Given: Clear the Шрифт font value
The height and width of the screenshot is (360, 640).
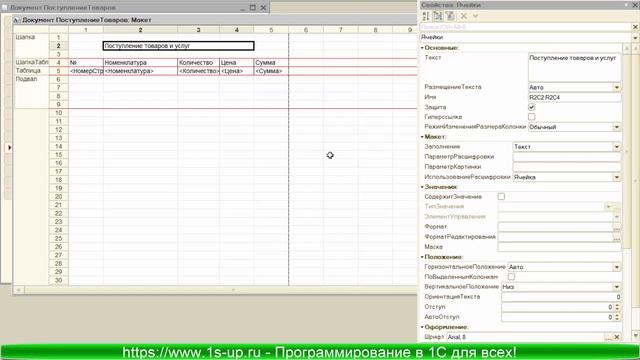Looking at the screenshot, I should 617,337.
